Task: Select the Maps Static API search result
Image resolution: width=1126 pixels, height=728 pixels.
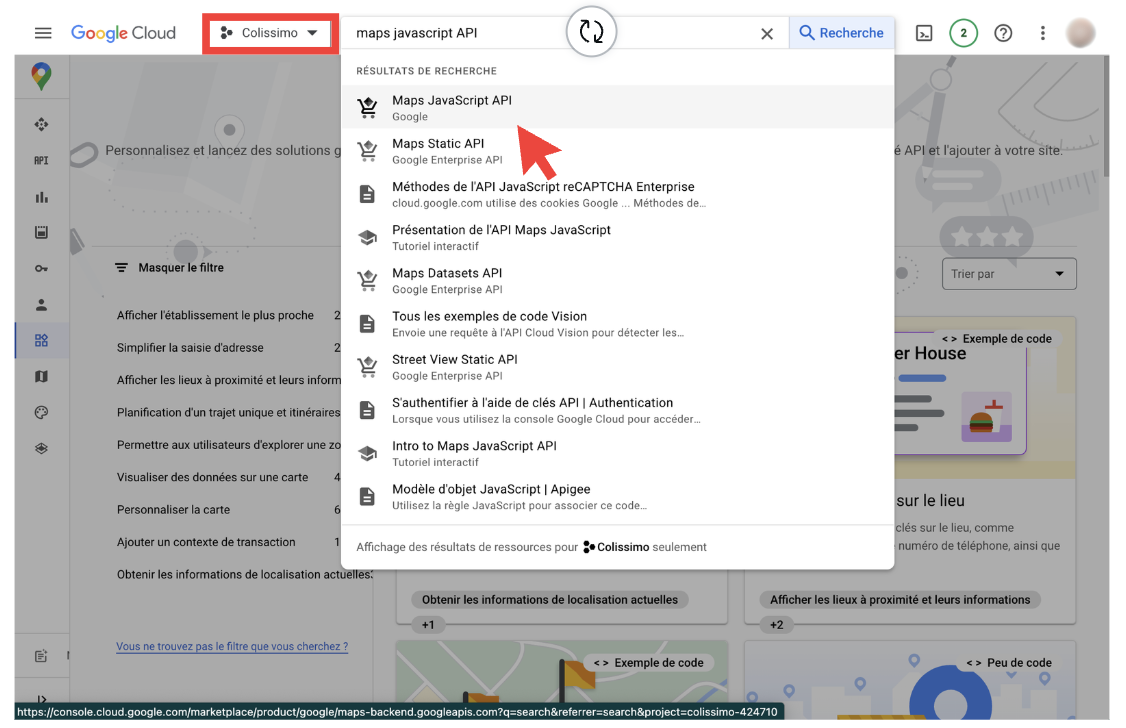Action: 618,151
